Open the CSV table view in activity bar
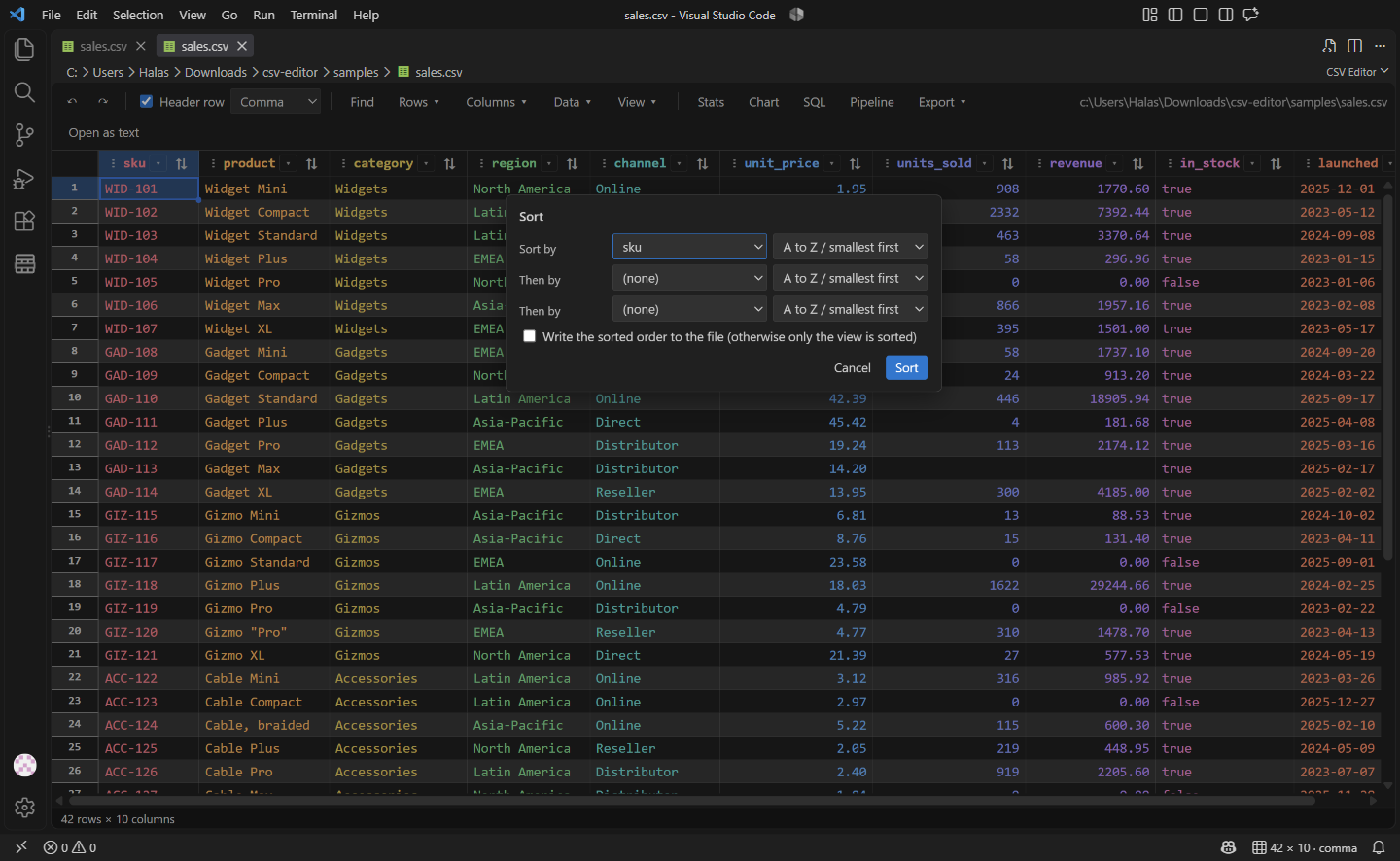 coord(24,263)
